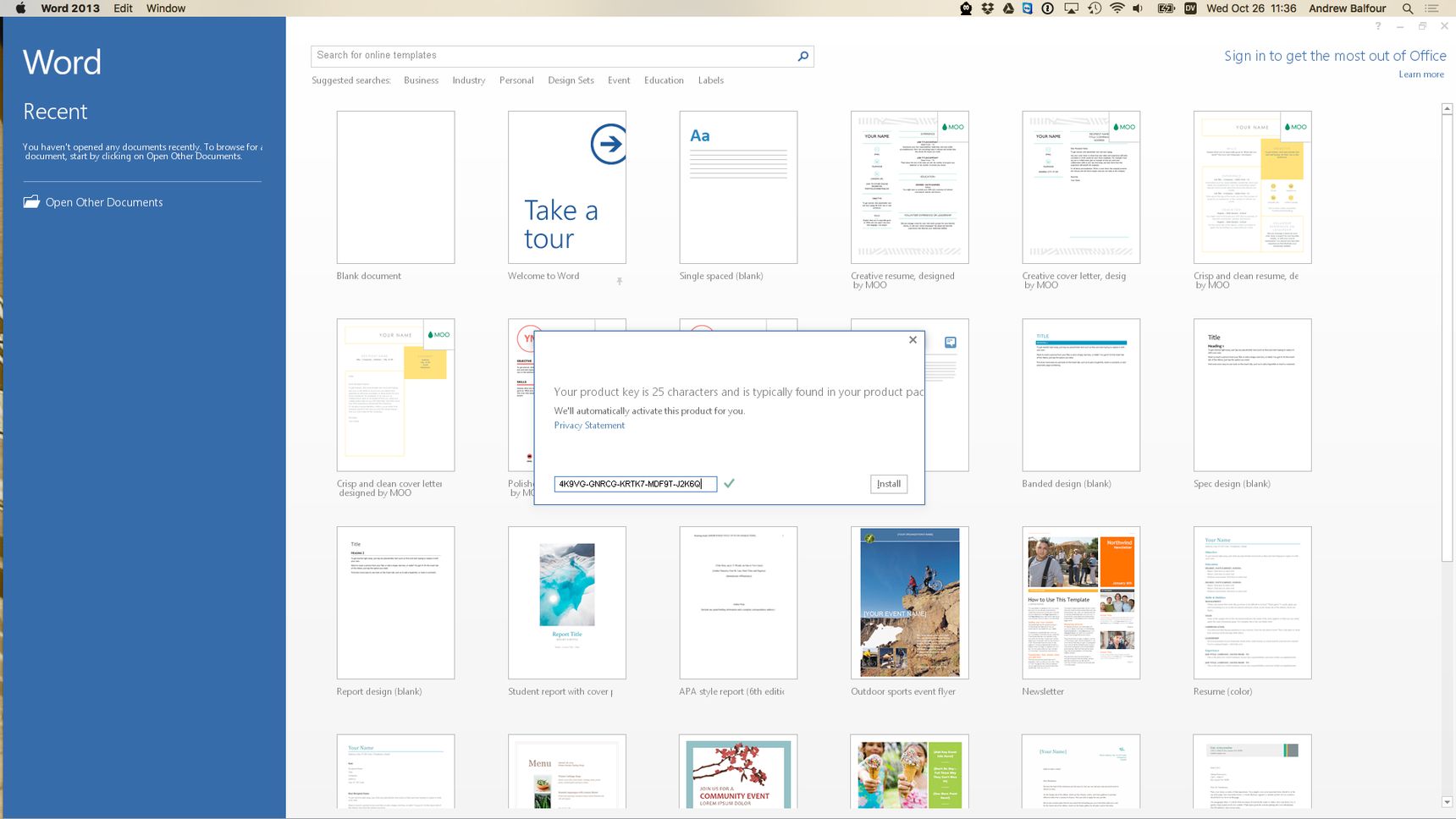Screen dimensions: 1456x819
Task: Open Spotlight search icon
Action: point(1408,8)
